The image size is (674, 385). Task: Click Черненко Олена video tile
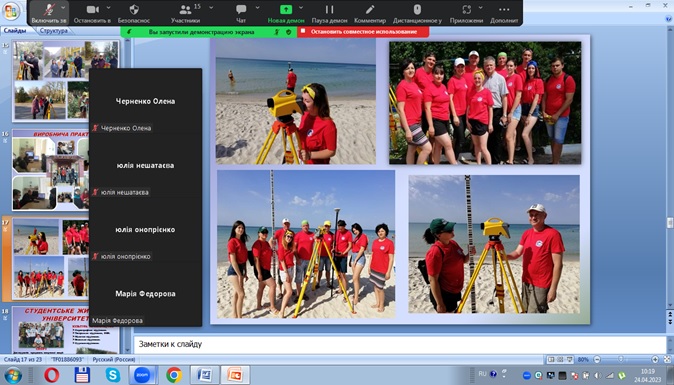[x=145, y=101]
